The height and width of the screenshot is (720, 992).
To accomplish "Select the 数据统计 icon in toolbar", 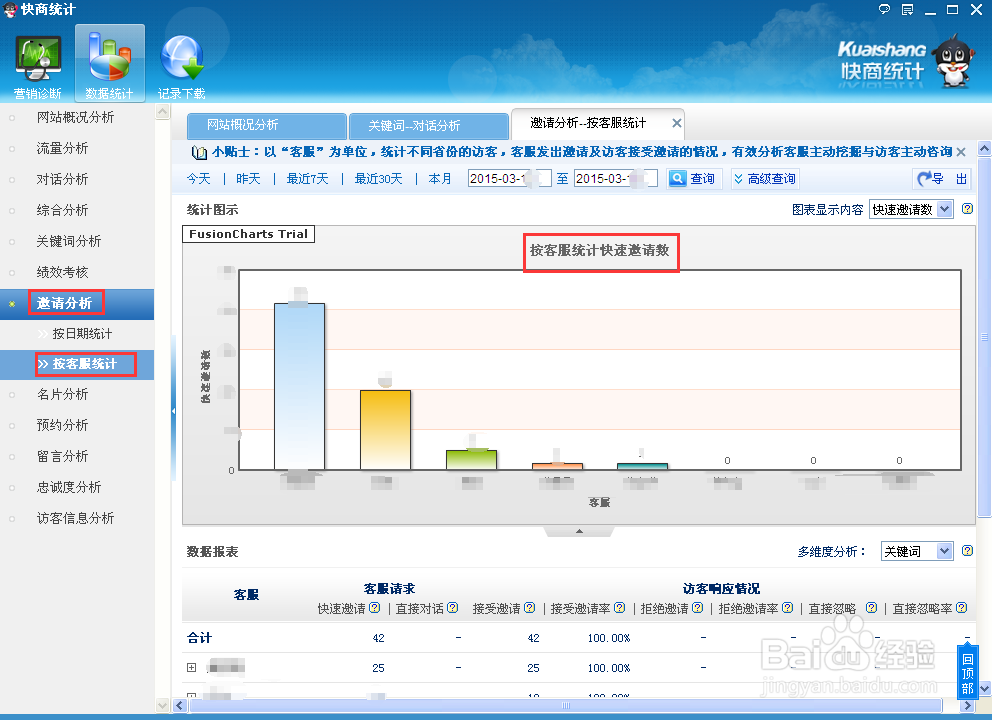I will pos(109,60).
